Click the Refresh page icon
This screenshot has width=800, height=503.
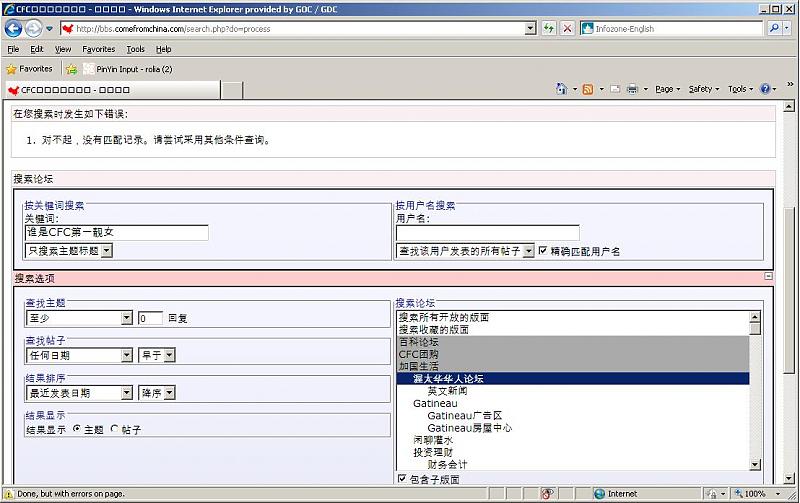pyautogui.click(x=549, y=29)
